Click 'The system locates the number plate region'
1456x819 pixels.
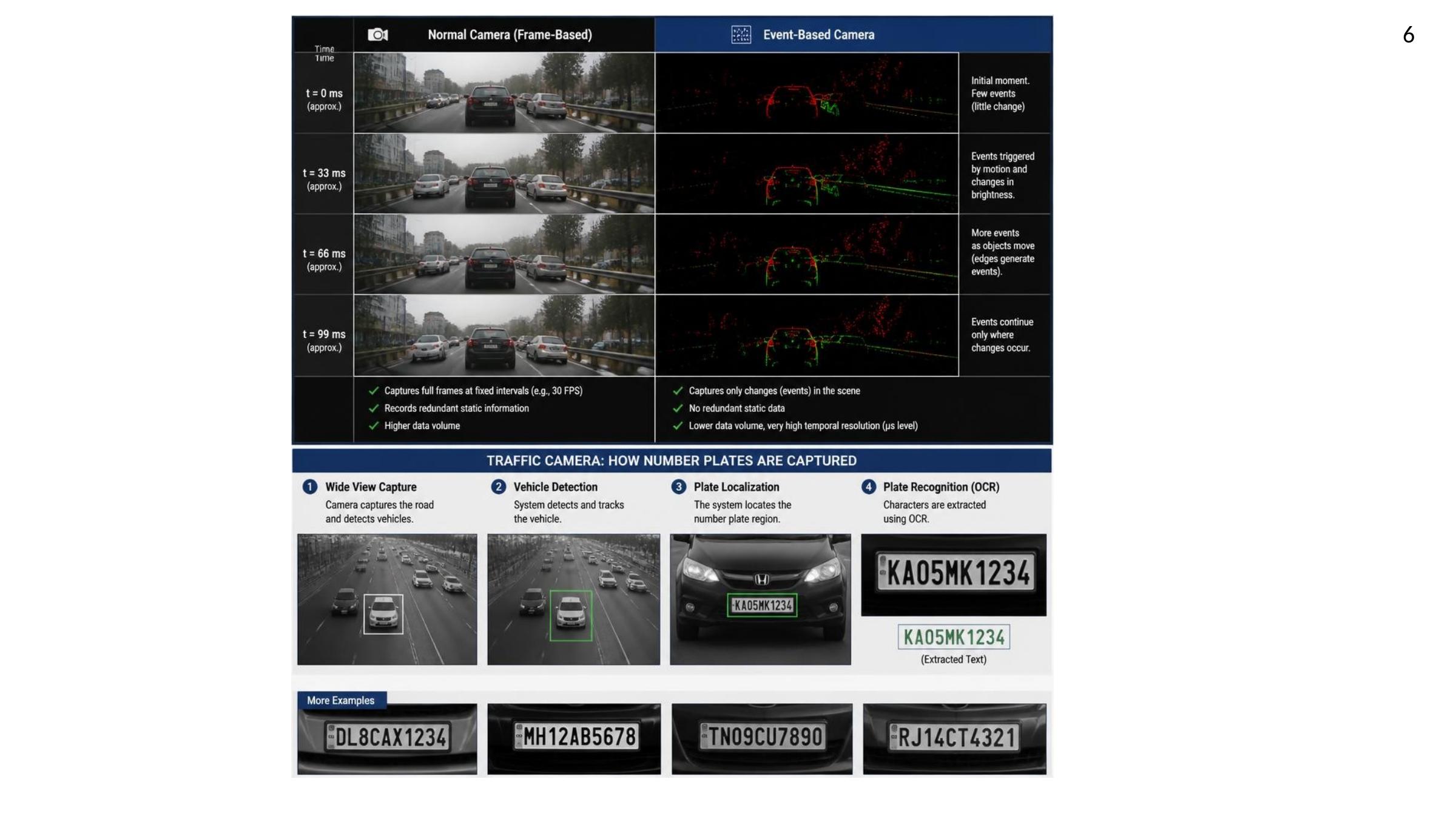[742, 511]
